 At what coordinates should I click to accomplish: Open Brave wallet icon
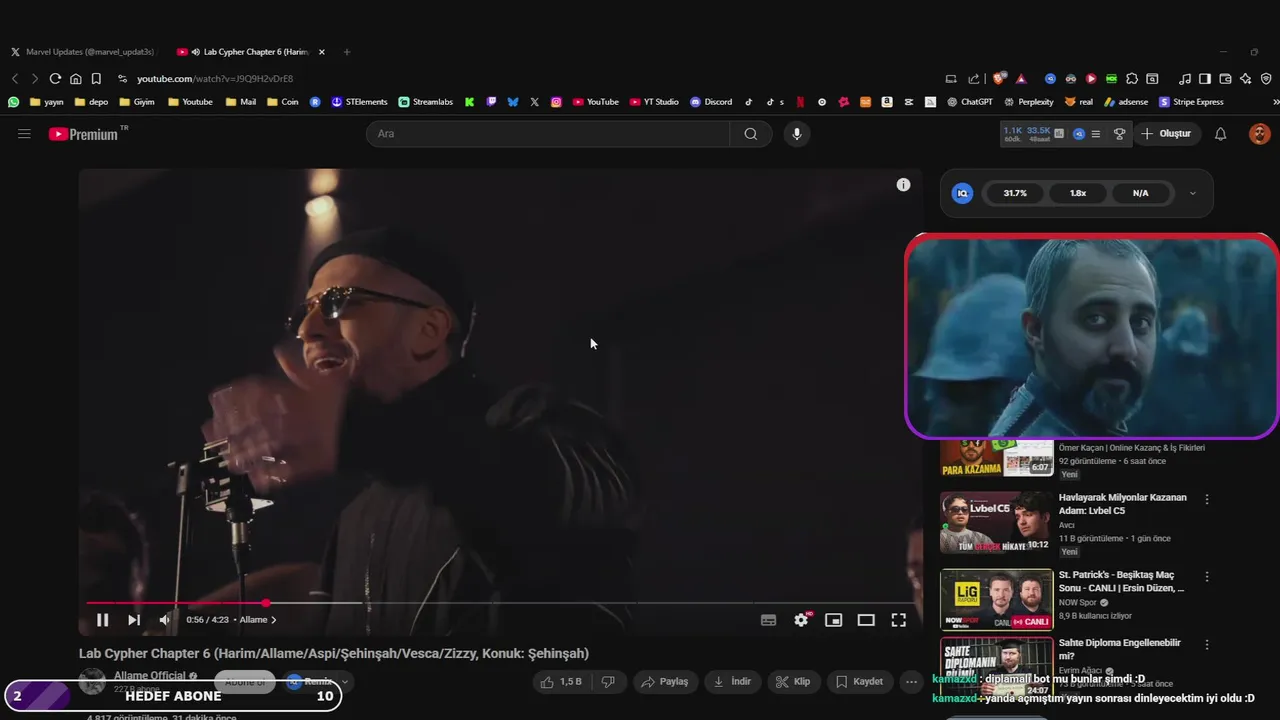click(1225, 79)
